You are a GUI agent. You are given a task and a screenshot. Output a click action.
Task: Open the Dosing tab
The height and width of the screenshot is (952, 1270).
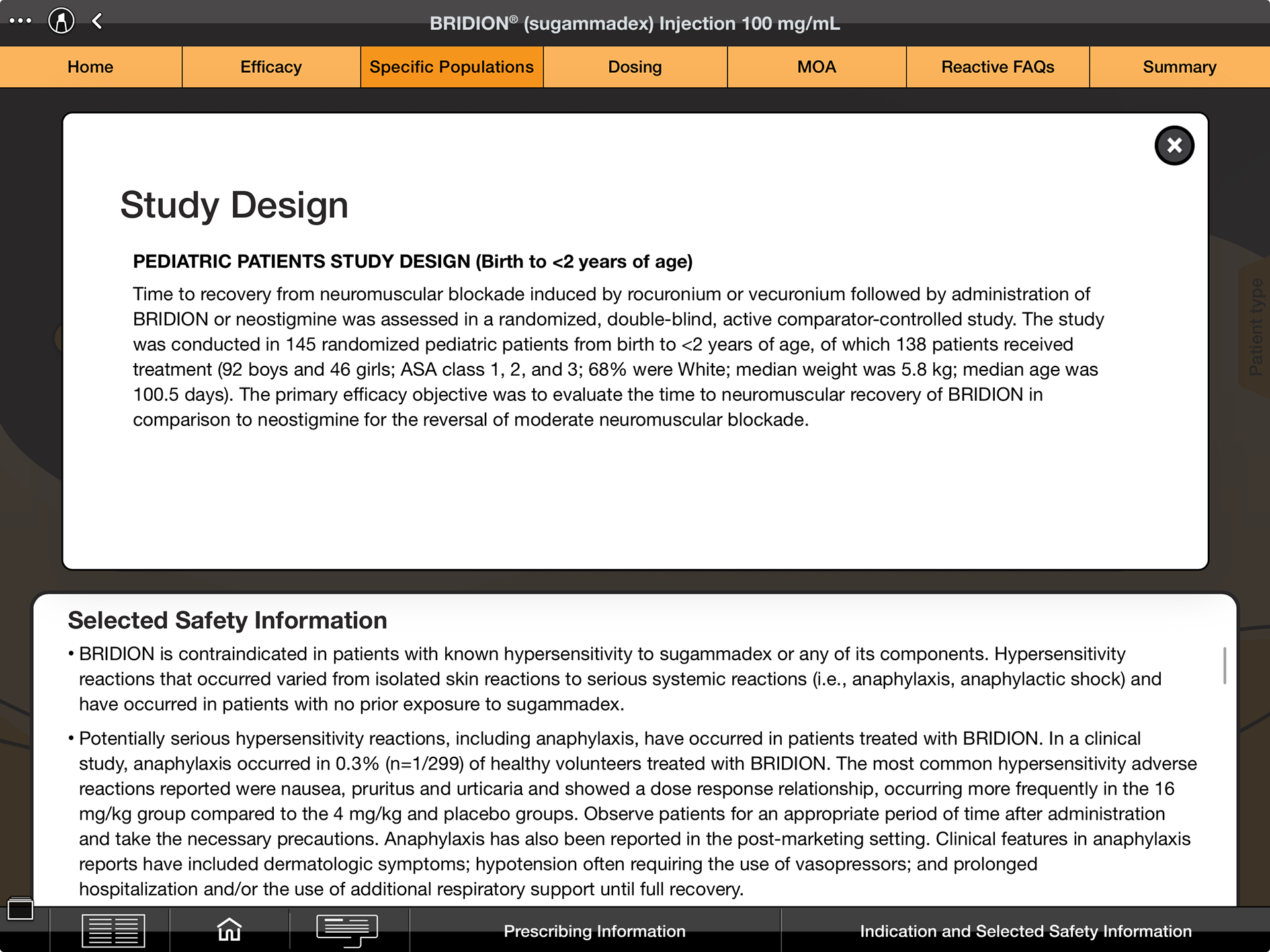[635, 67]
